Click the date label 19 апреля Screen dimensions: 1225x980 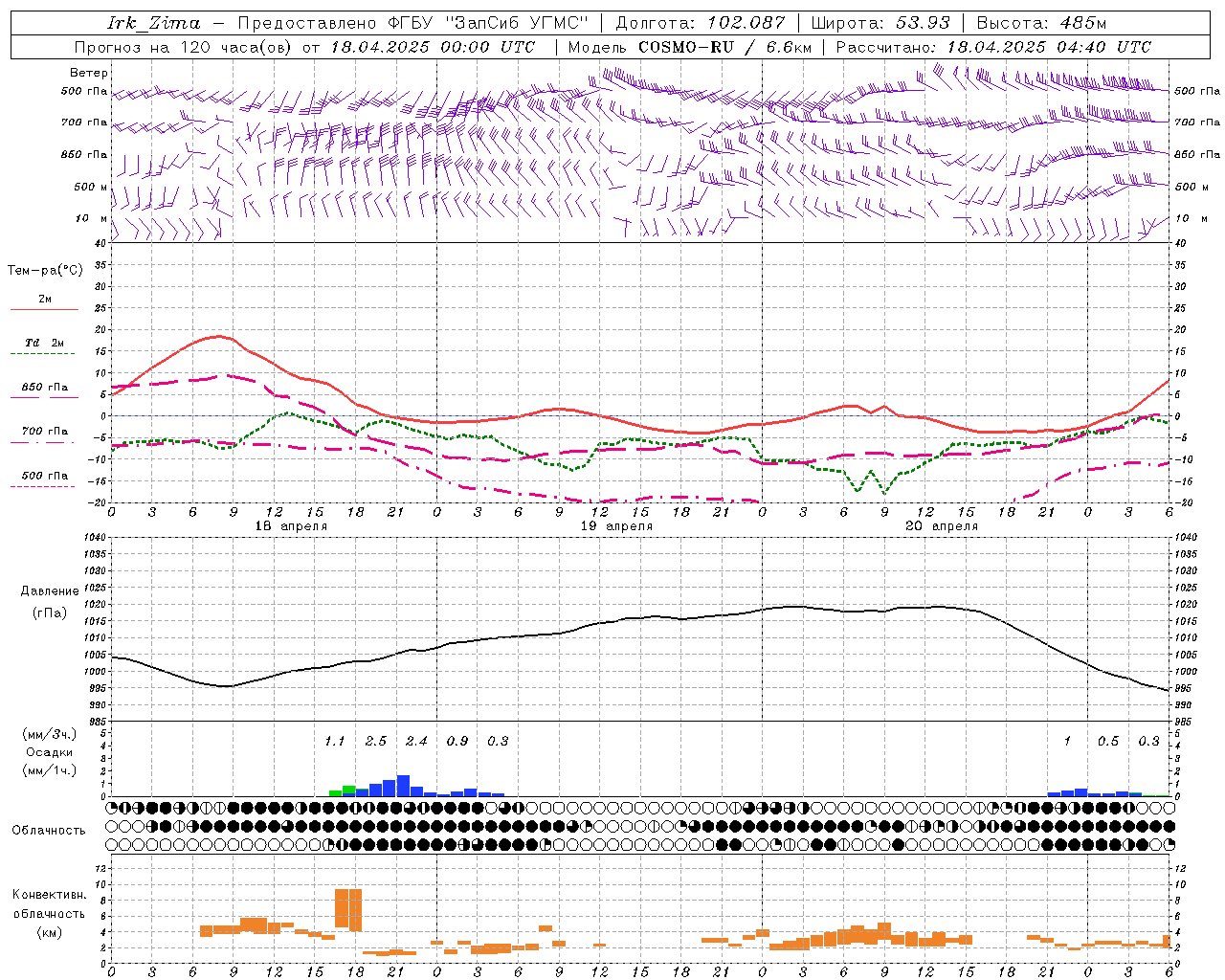616,526
